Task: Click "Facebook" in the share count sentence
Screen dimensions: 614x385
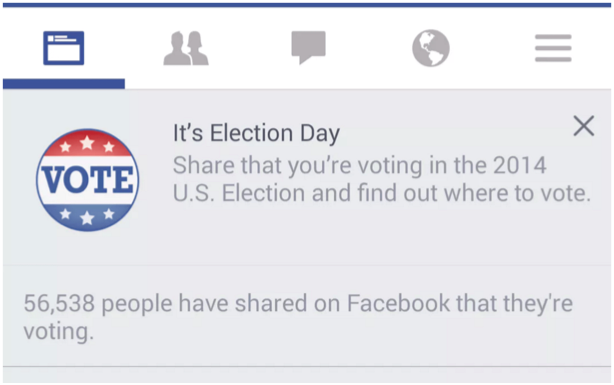Action: [x=399, y=303]
